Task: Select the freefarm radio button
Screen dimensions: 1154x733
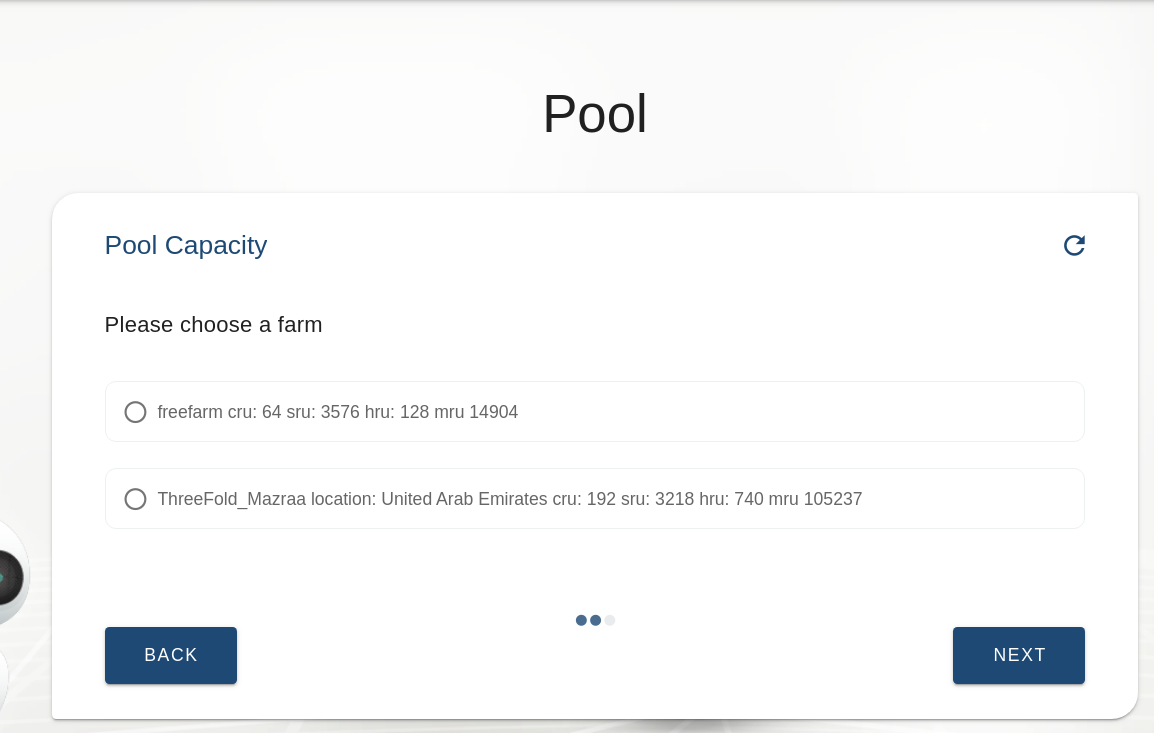Action: tap(135, 411)
